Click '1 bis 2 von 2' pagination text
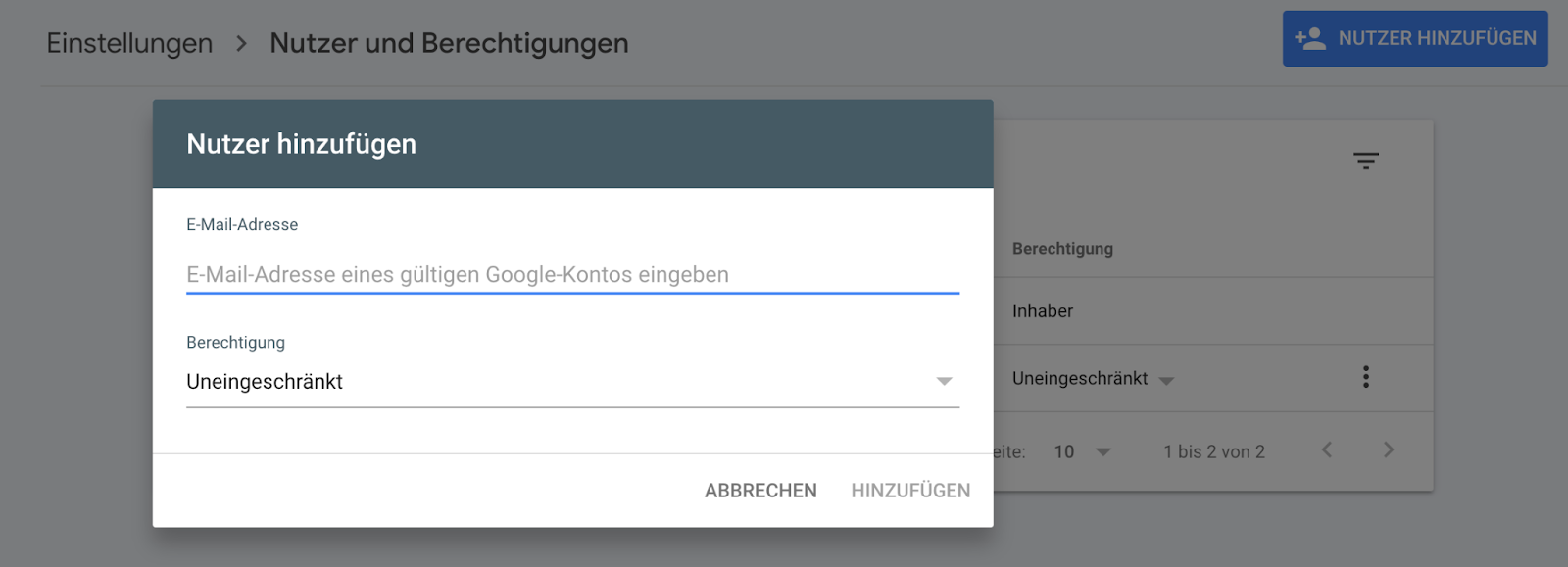This screenshot has width=1568, height=567. point(1214,451)
